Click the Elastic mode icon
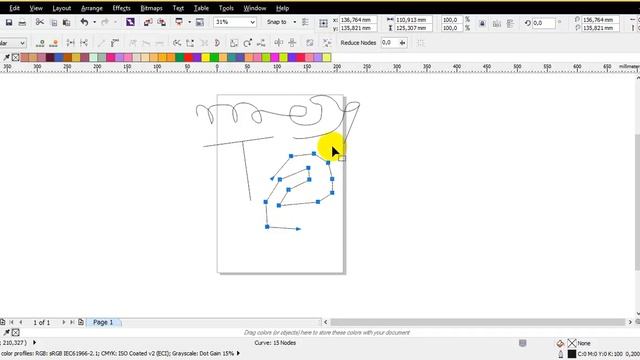The height and width of the screenshot is (360, 640). [310, 43]
